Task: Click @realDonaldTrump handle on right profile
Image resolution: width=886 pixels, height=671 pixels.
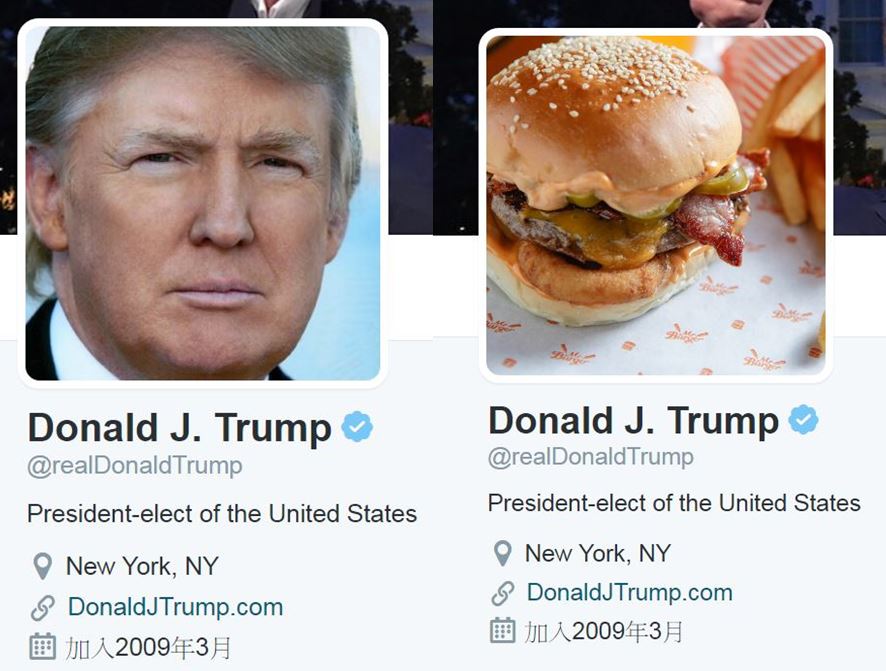Action: [591, 457]
